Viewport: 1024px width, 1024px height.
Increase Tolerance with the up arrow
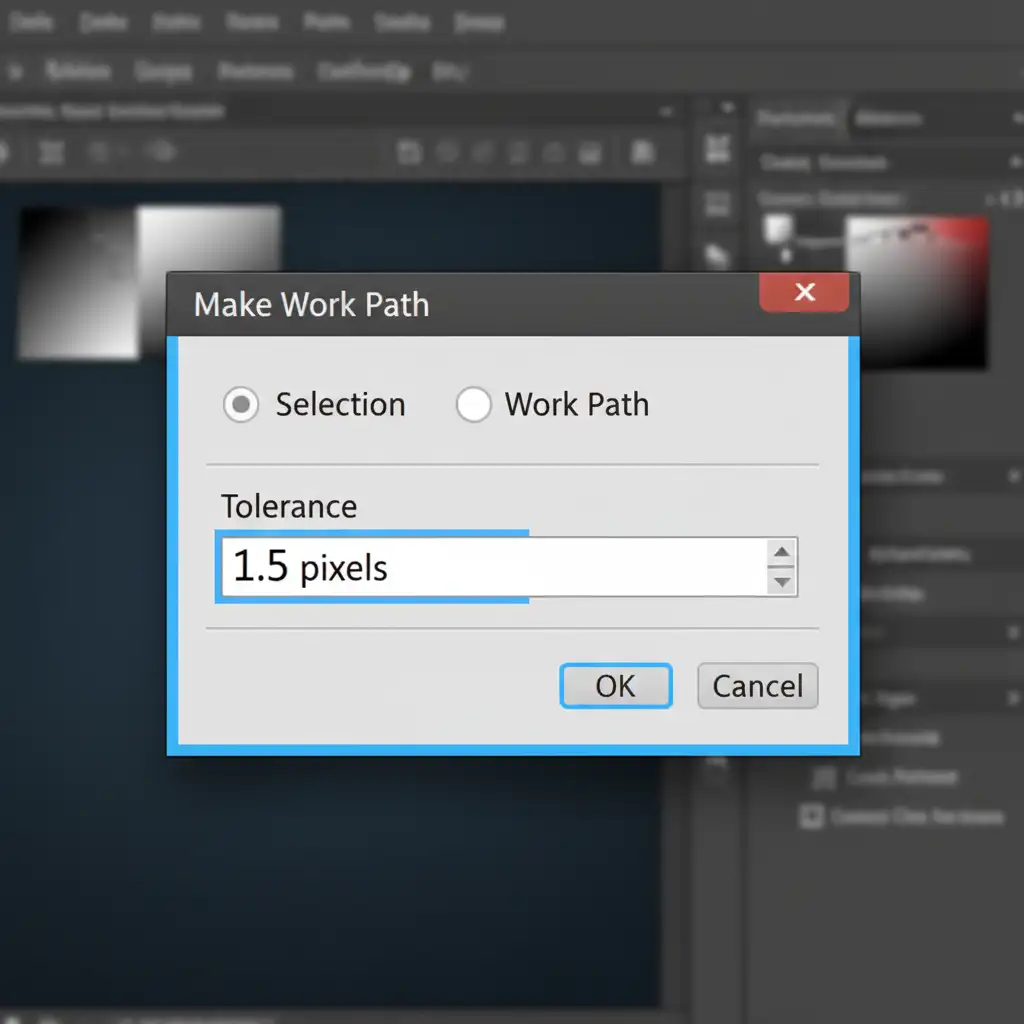tap(781, 553)
